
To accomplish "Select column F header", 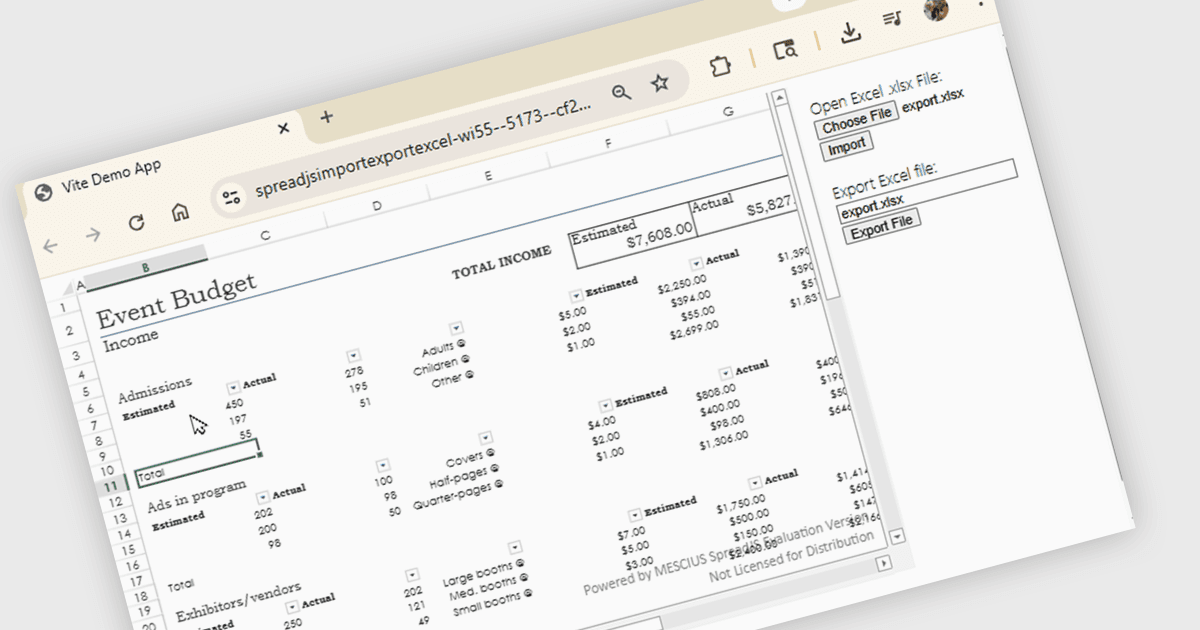I will tap(608, 145).
